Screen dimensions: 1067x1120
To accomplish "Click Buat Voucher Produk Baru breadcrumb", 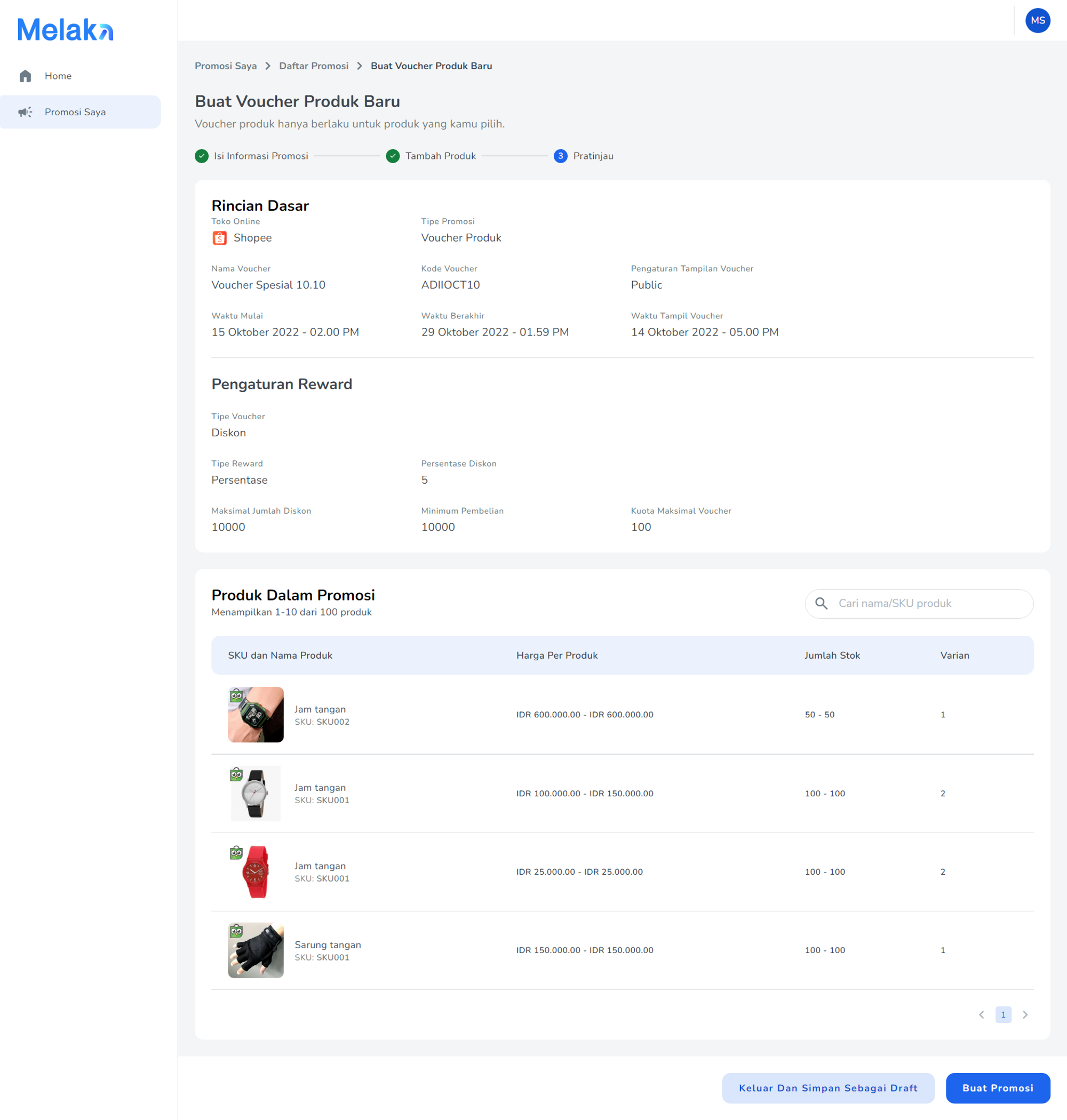I will point(432,66).
